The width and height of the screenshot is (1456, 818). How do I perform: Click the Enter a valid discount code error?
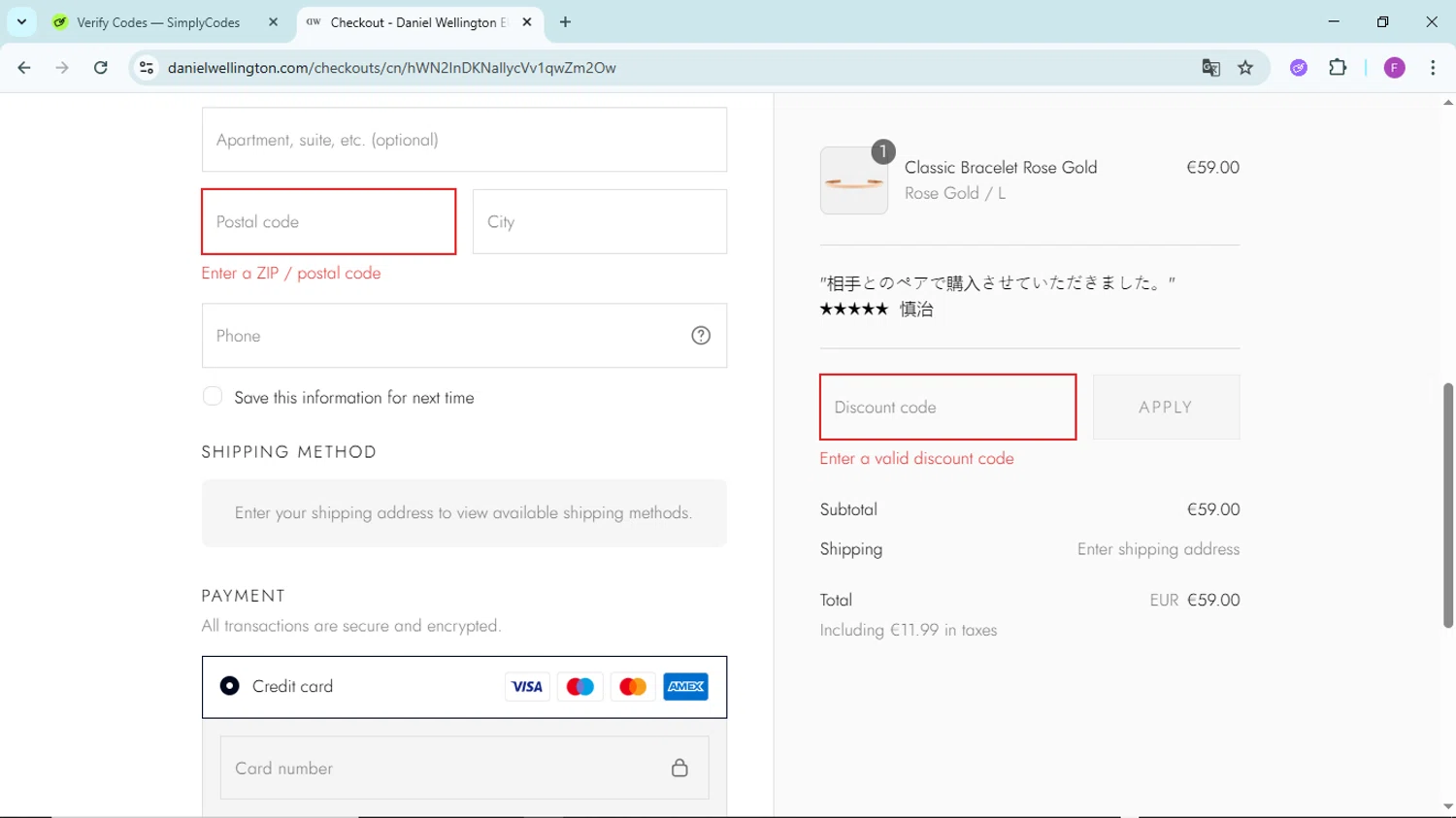(x=916, y=459)
